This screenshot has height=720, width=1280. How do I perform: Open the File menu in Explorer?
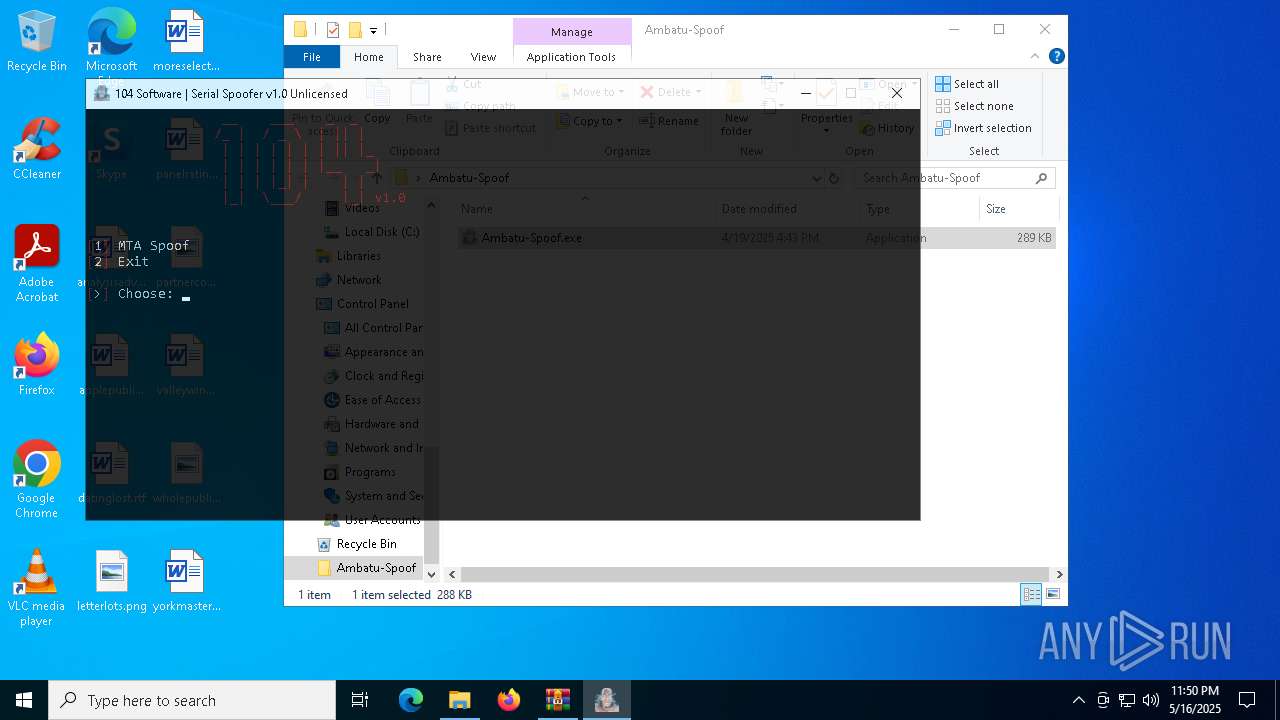tap(312, 57)
